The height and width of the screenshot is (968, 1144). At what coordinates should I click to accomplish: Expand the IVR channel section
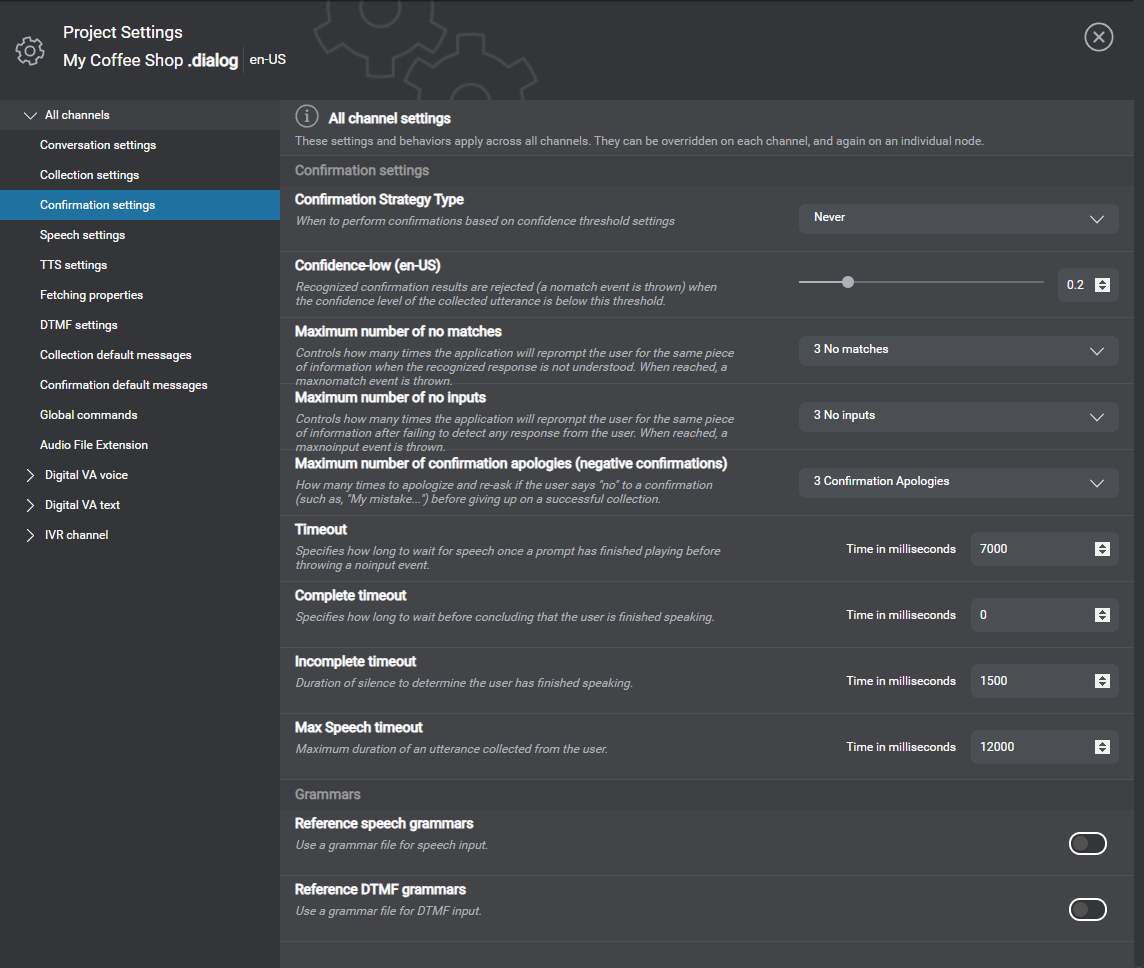tap(30, 535)
